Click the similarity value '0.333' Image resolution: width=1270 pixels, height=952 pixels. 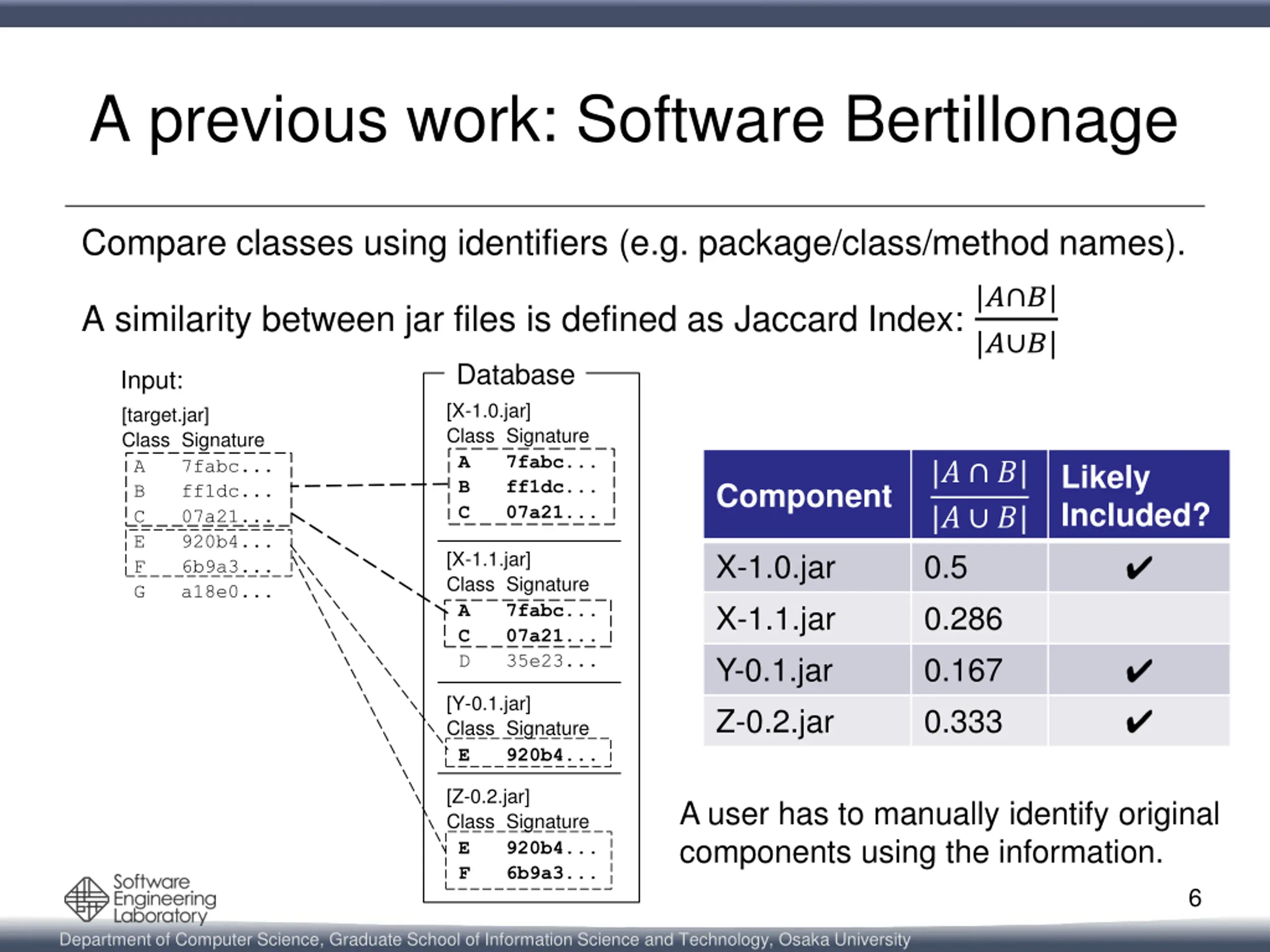tap(963, 721)
